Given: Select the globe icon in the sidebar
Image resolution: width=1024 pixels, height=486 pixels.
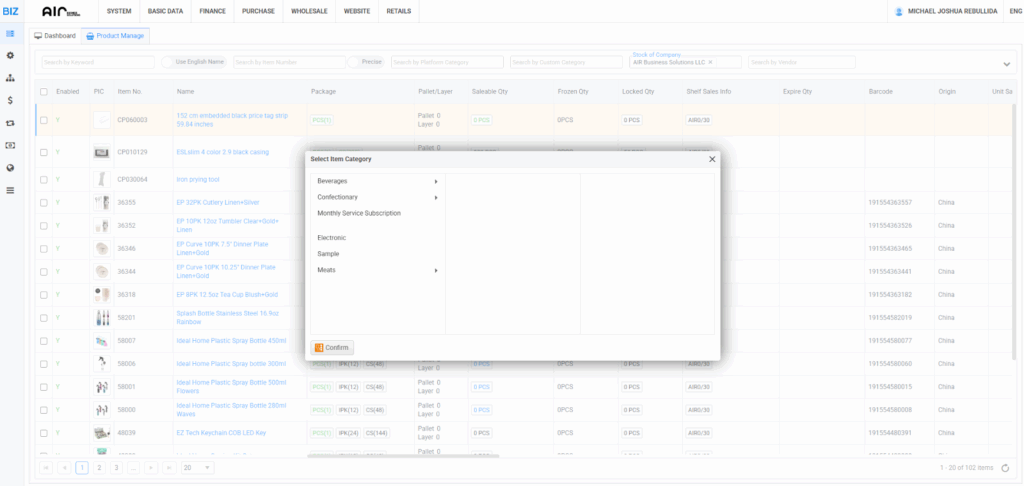Looking at the screenshot, I should coord(10,167).
